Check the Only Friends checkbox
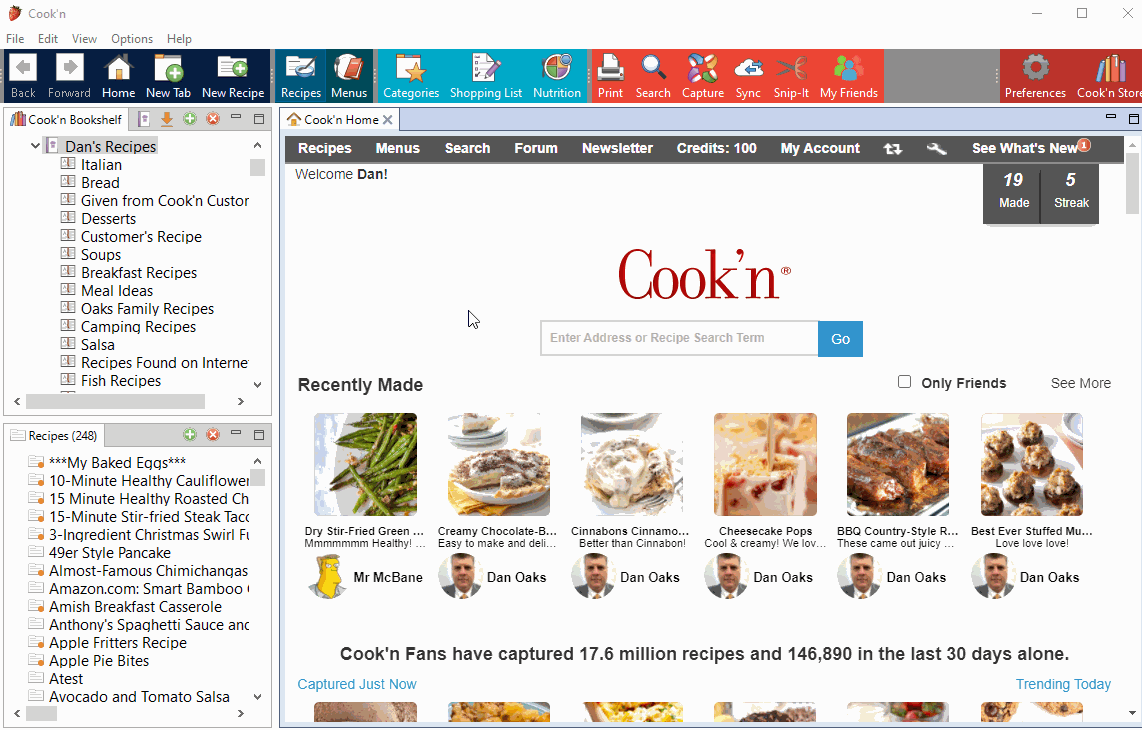 (905, 382)
